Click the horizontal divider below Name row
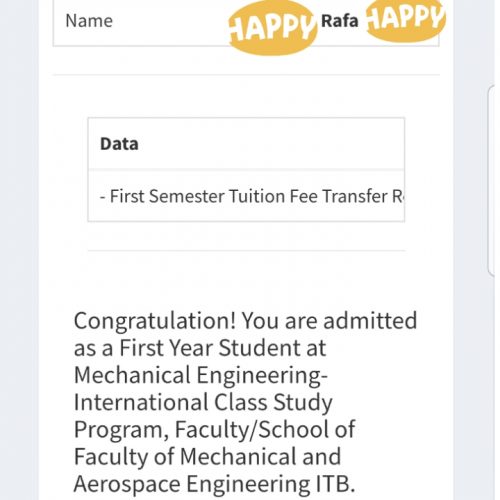The image size is (500, 500). click(x=246, y=75)
